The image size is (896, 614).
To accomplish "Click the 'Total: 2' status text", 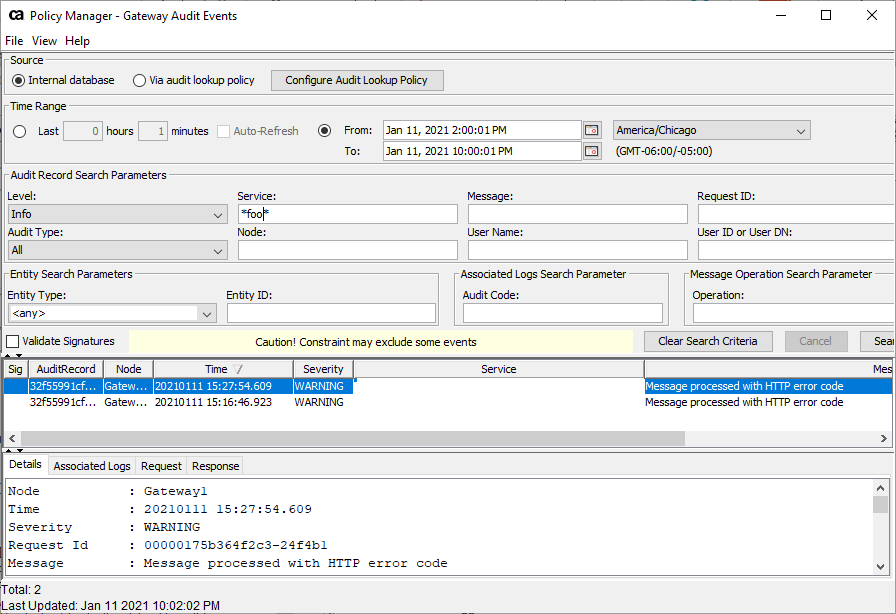I will (21, 590).
